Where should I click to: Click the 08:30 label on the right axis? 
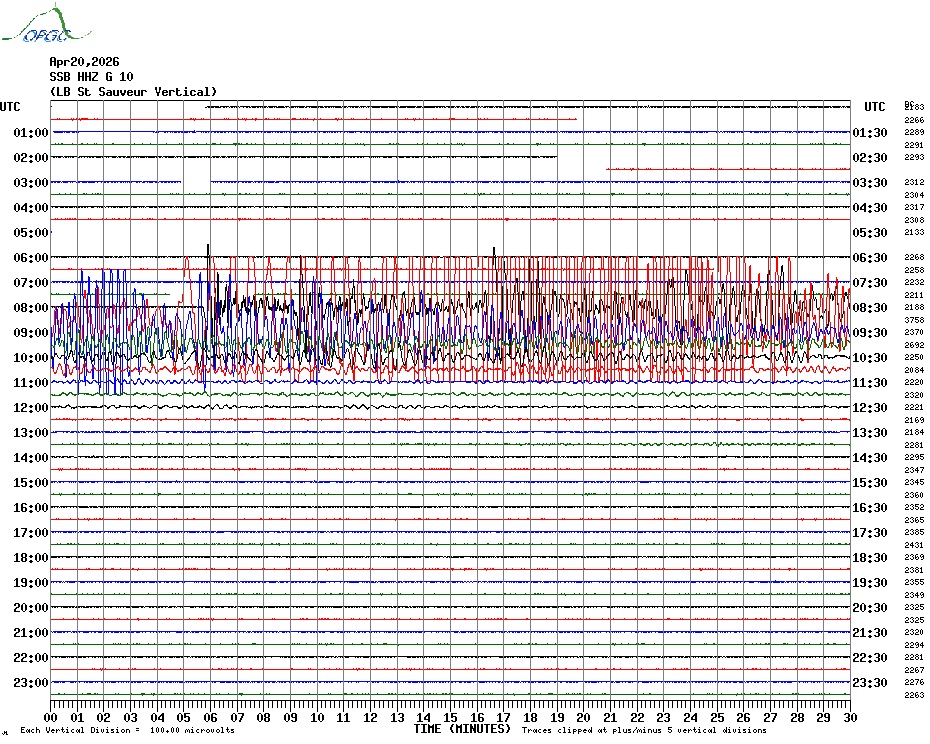tap(869, 308)
